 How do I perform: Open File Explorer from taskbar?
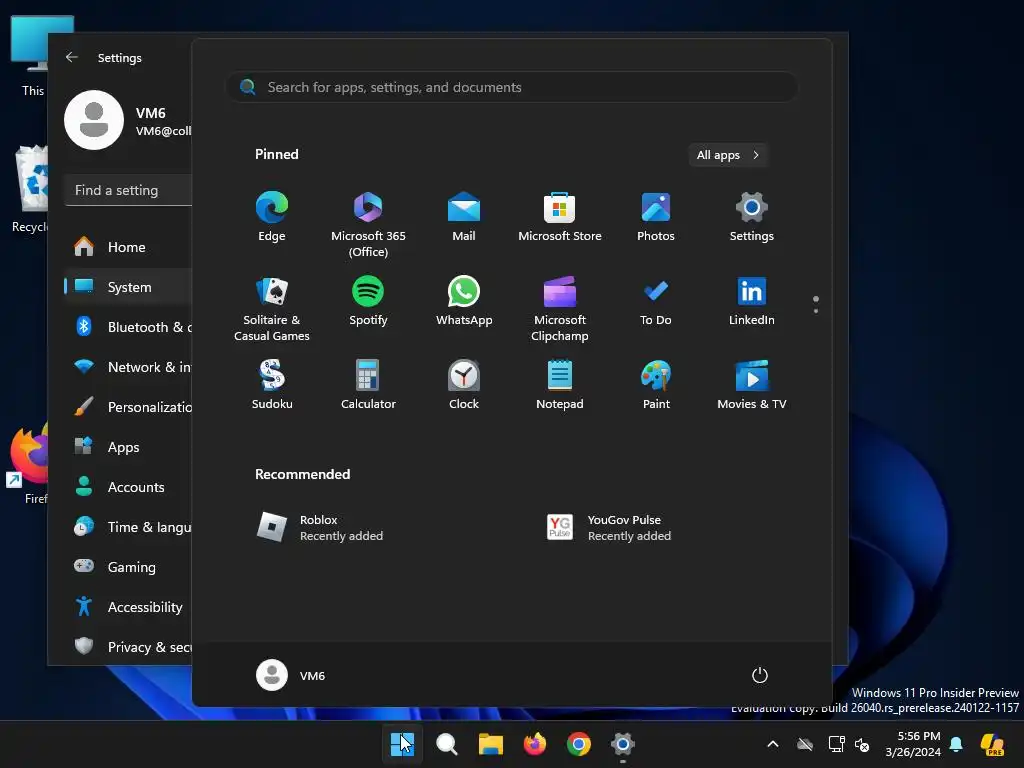coord(490,744)
